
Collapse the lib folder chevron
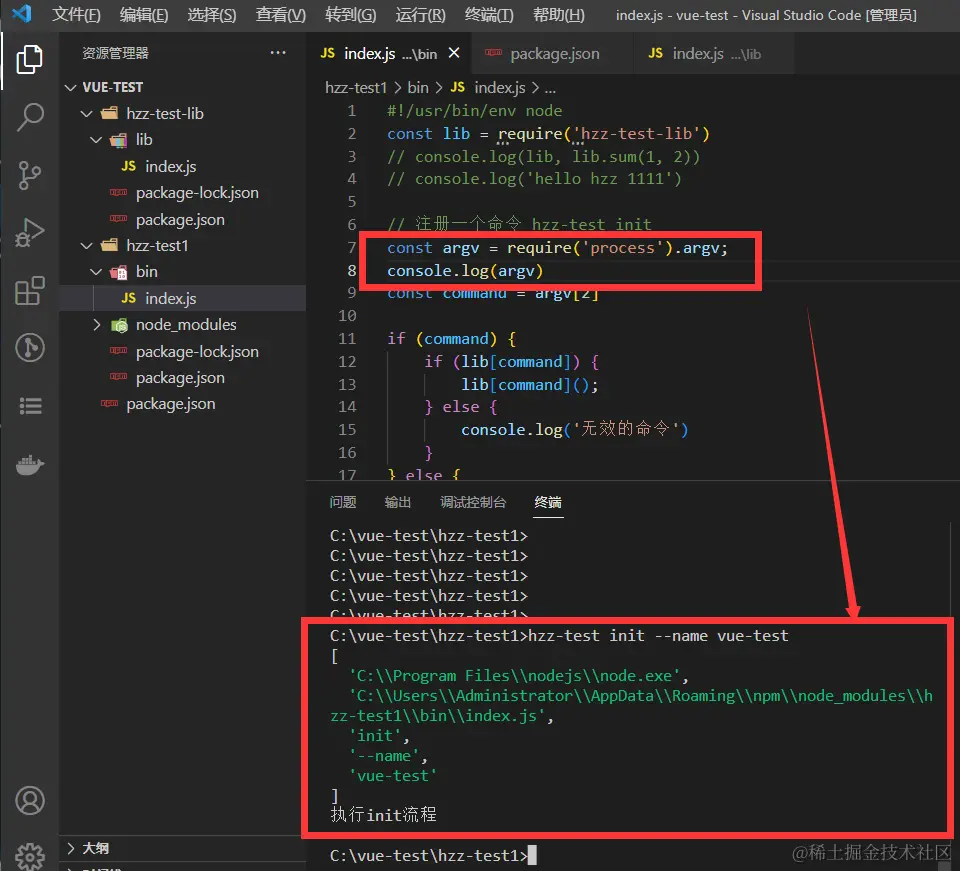96,140
